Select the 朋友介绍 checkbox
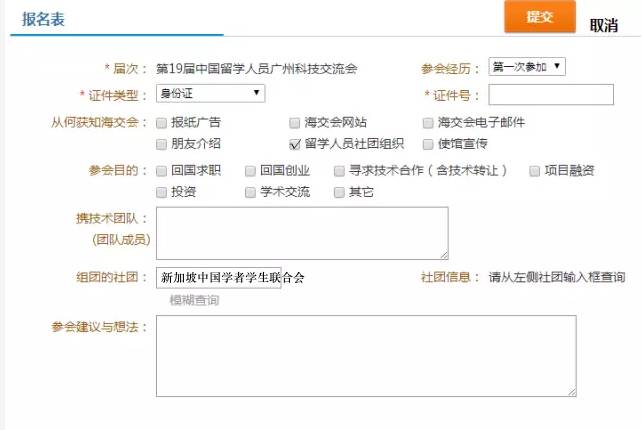Image resolution: width=642 pixels, height=430 pixels. [162, 144]
